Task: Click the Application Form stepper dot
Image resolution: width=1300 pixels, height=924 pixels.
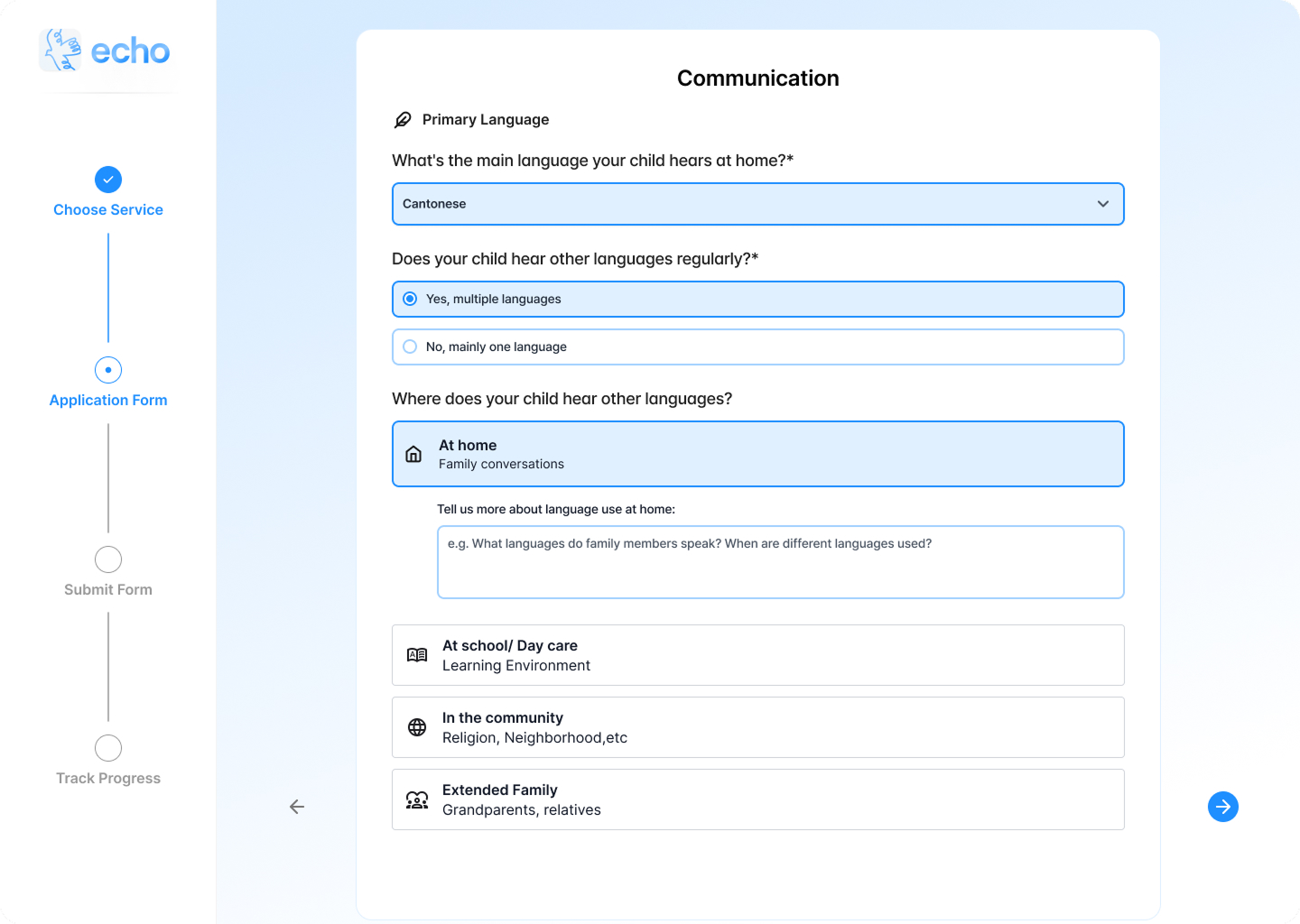Action: [108, 370]
